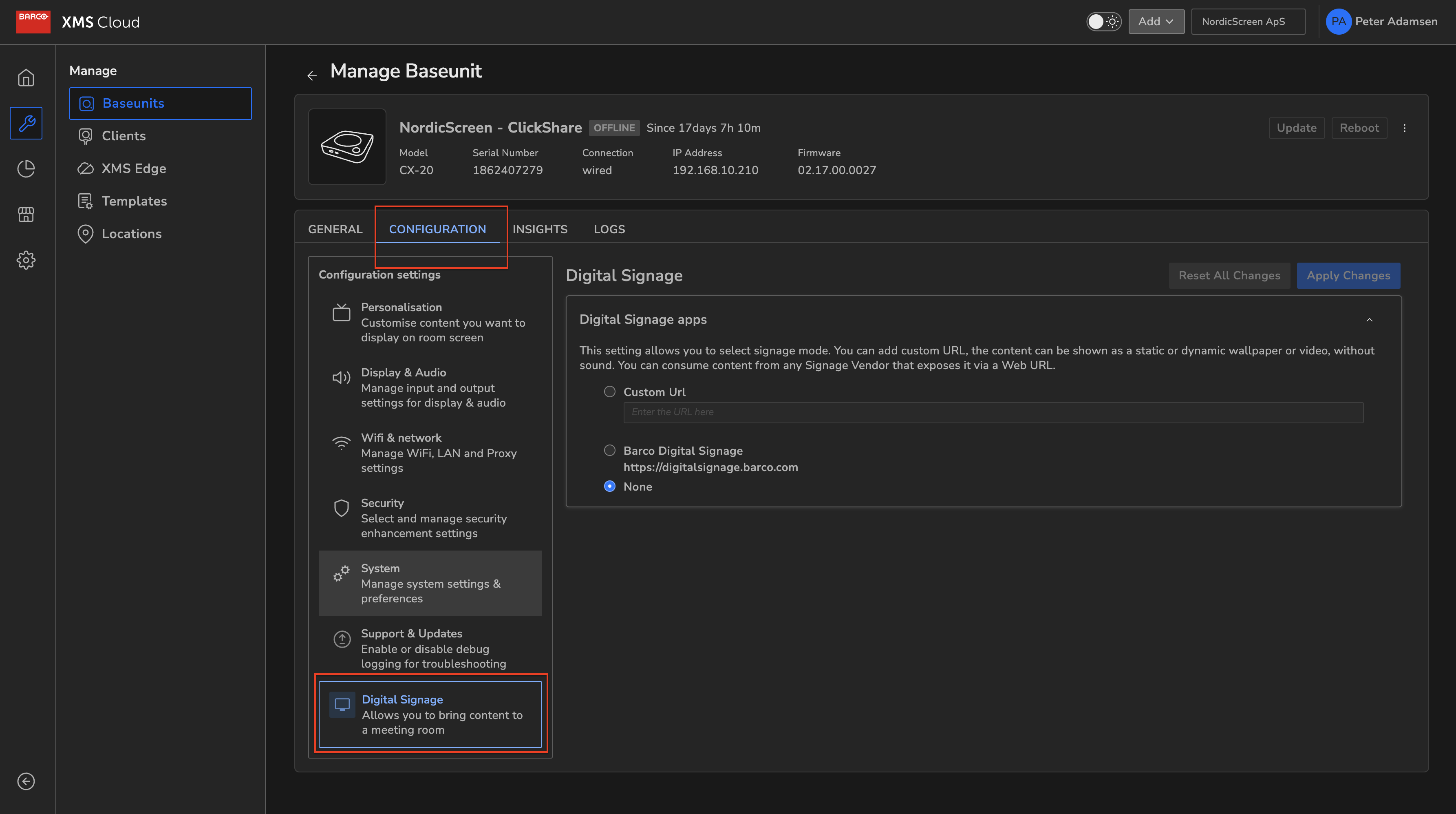The height and width of the screenshot is (814, 1456).
Task: Toggle the light/dark theme switch
Action: coord(1103,22)
